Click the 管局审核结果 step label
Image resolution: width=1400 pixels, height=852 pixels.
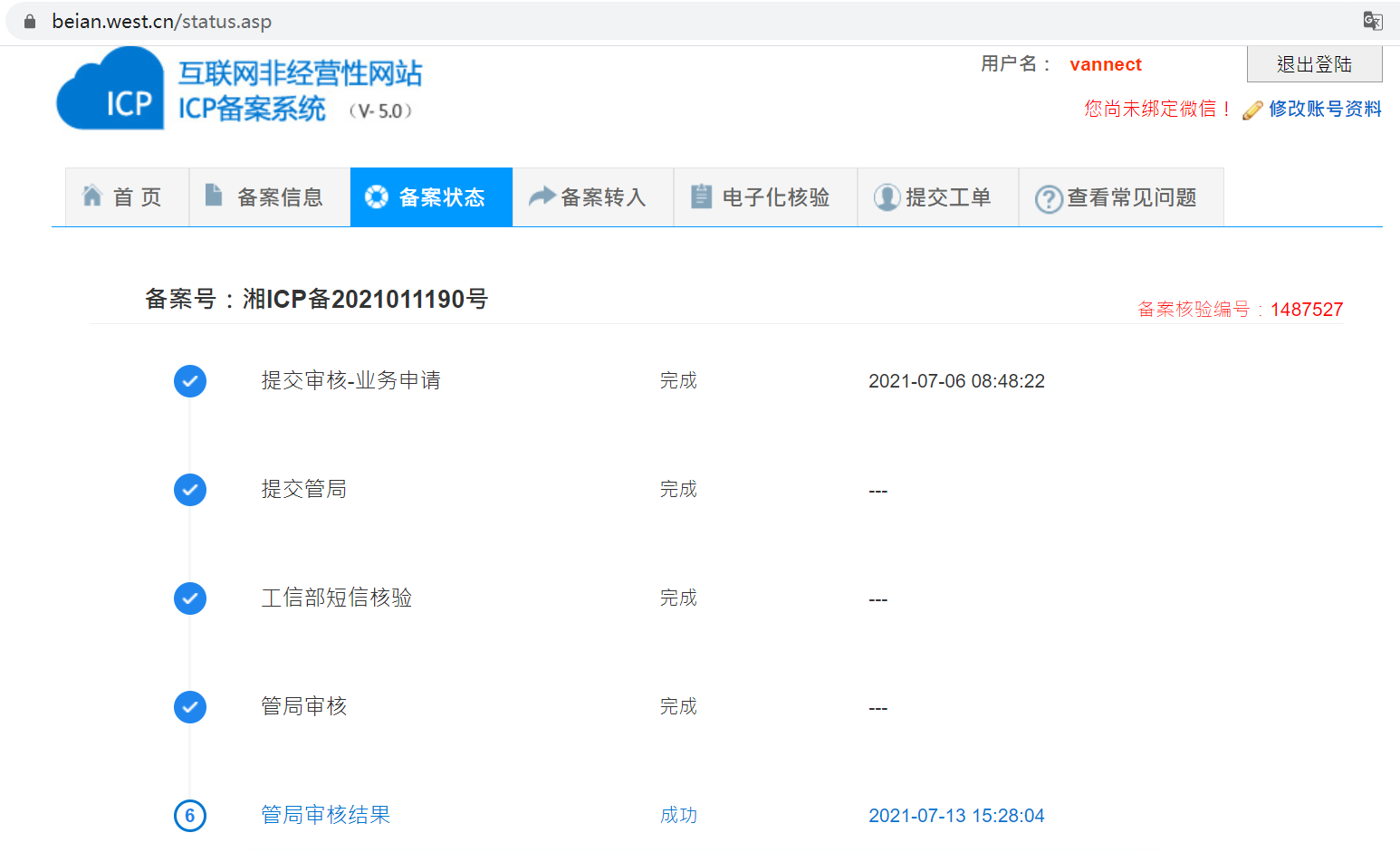tap(325, 815)
